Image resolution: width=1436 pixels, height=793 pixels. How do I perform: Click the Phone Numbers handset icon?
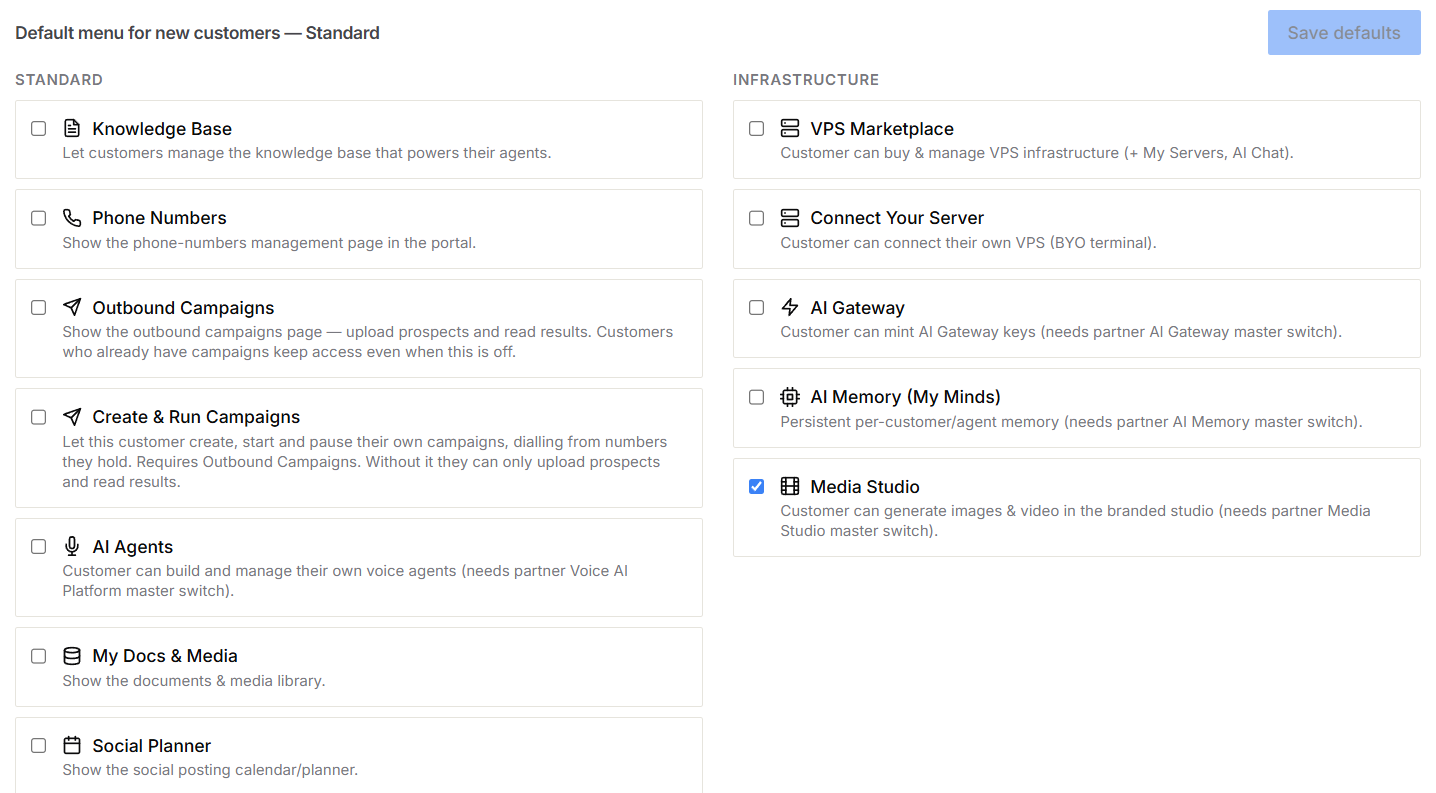click(x=72, y=218)
